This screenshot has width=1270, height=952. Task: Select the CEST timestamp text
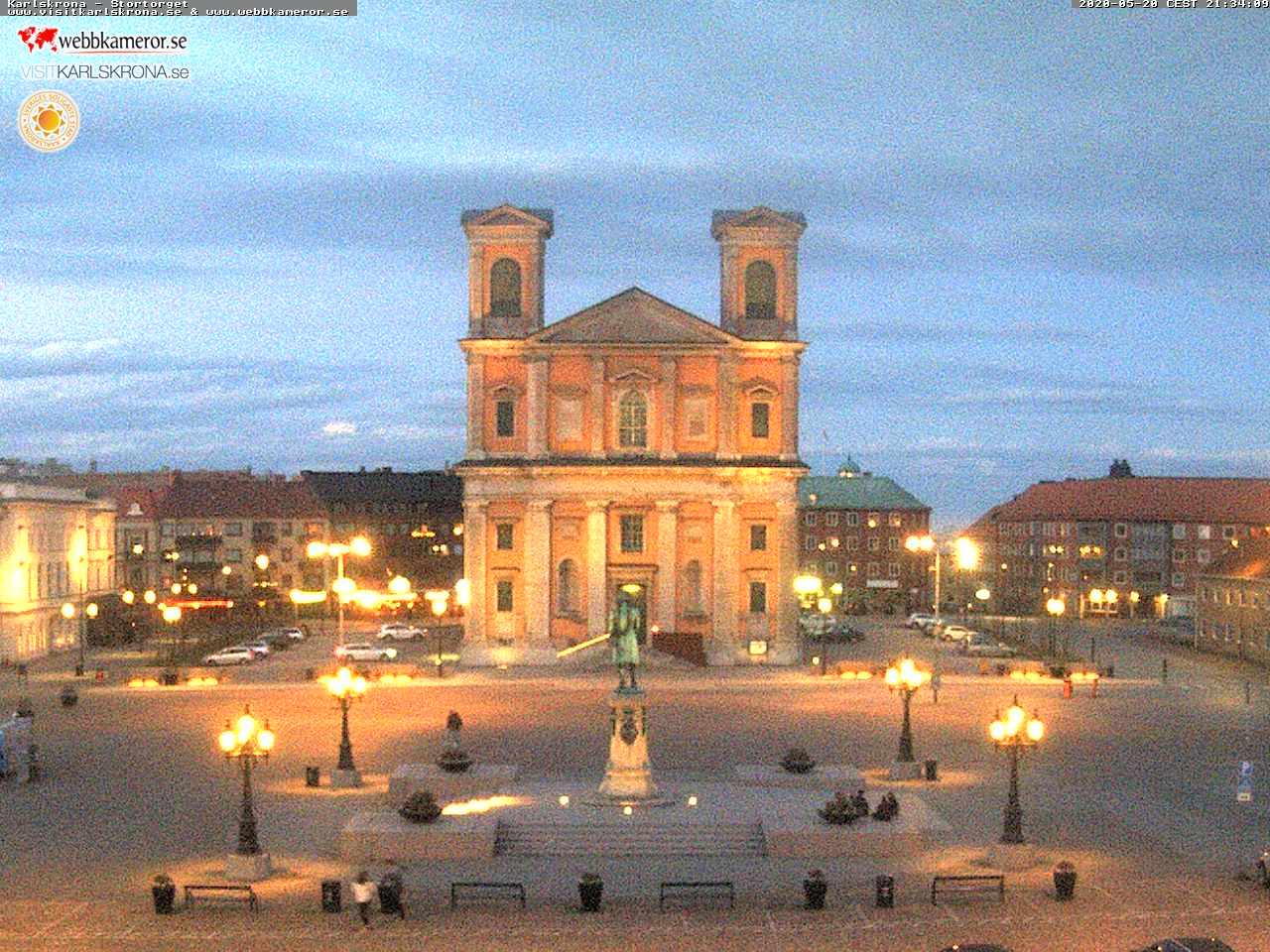(x=1174, y=4)
